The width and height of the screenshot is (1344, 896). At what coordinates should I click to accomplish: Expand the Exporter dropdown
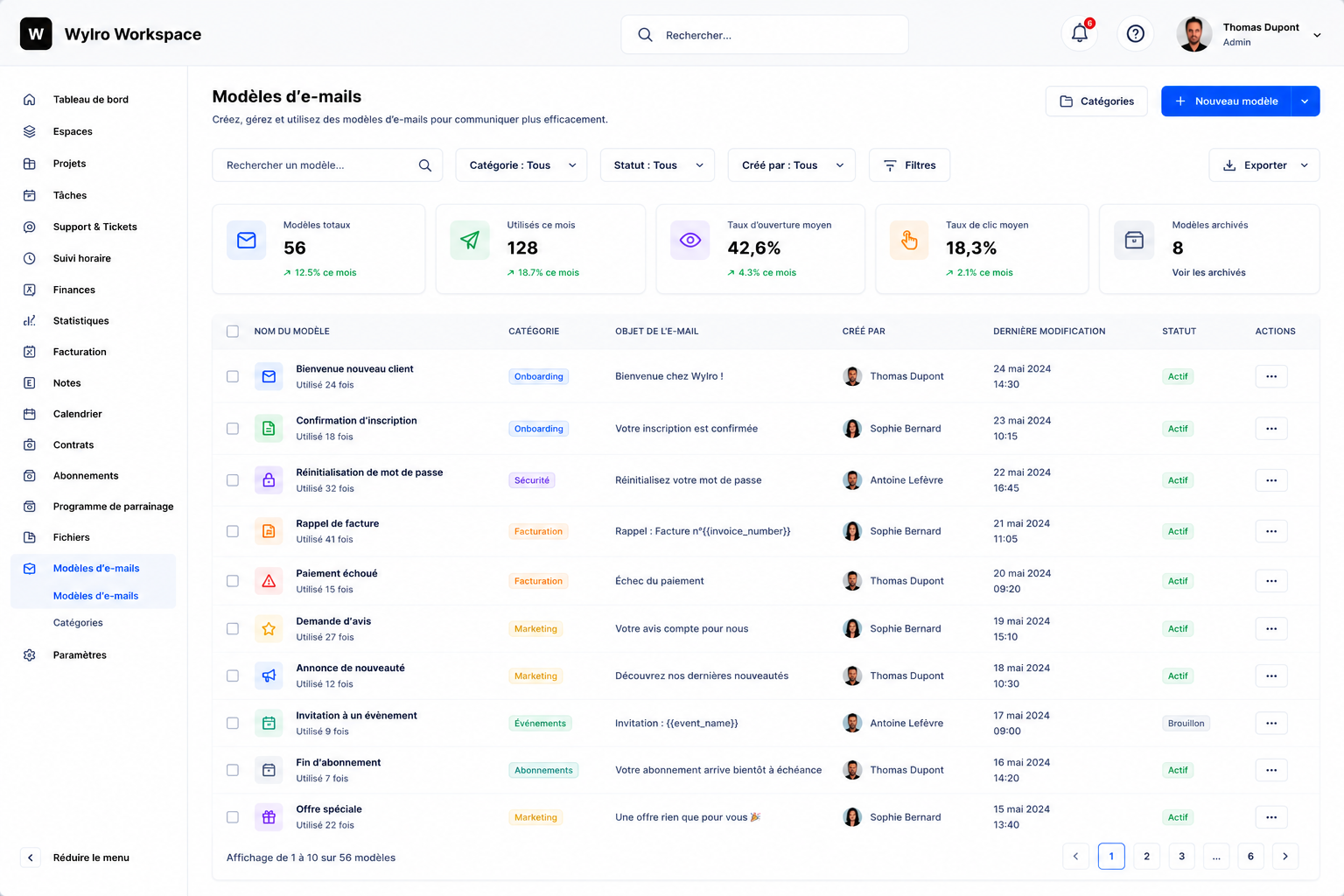[1264, 165]
